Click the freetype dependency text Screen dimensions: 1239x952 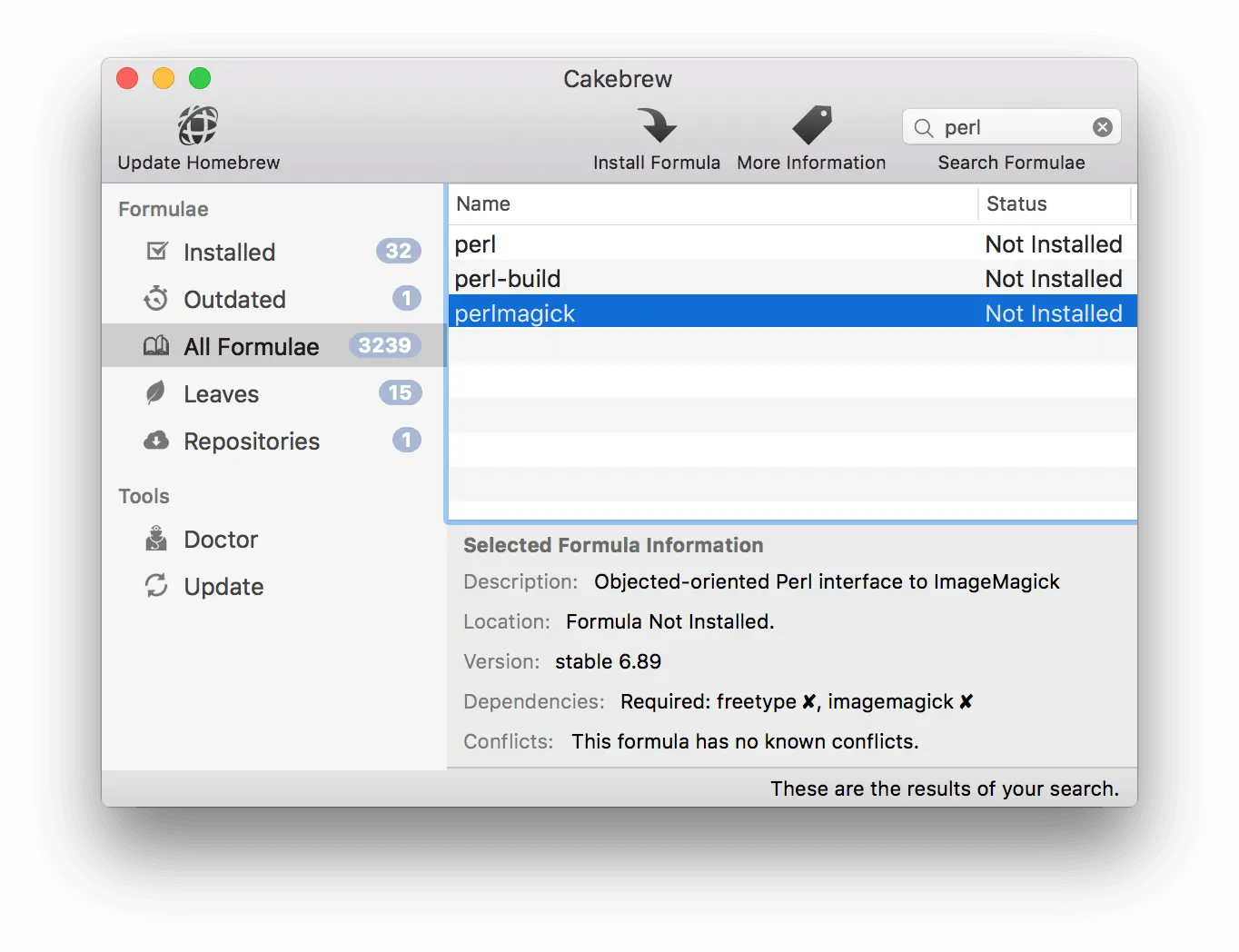pos(757,701)
